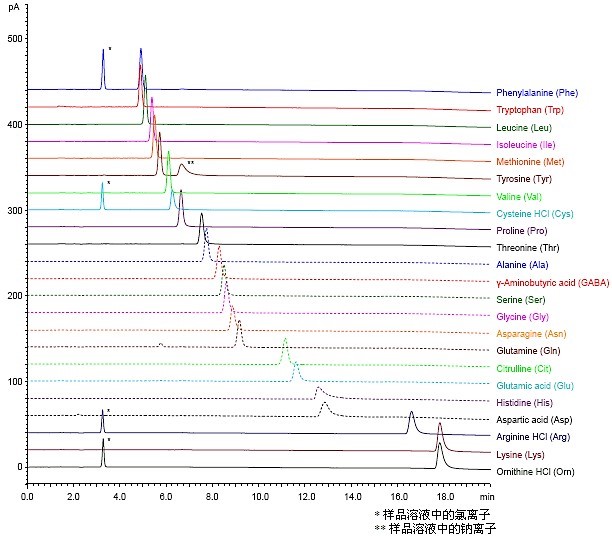Select the Cysteine HCl (Cys) label
Viewport: 612px width, 536px height.
pos(539,214)
